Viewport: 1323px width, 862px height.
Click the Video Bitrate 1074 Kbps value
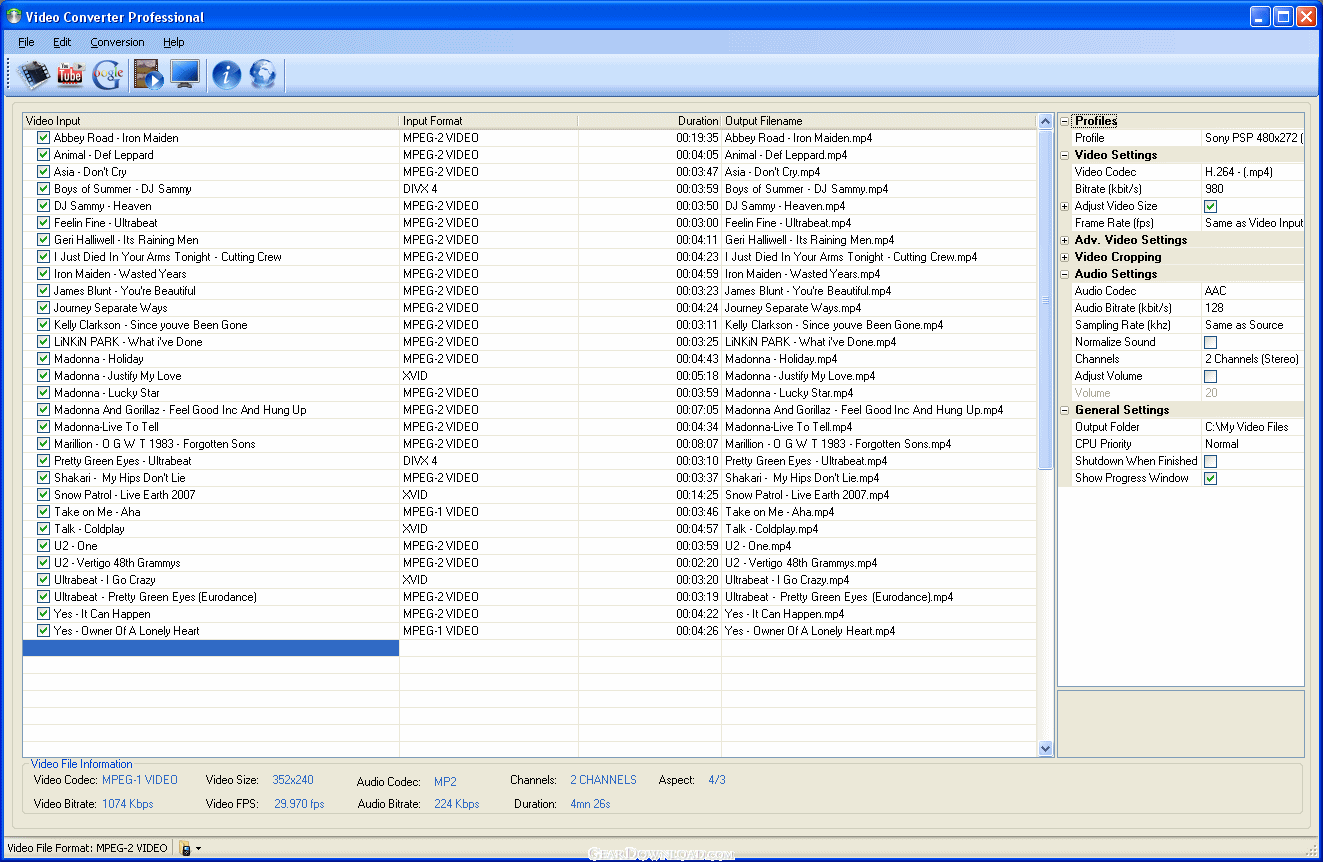tap(128, 804)
